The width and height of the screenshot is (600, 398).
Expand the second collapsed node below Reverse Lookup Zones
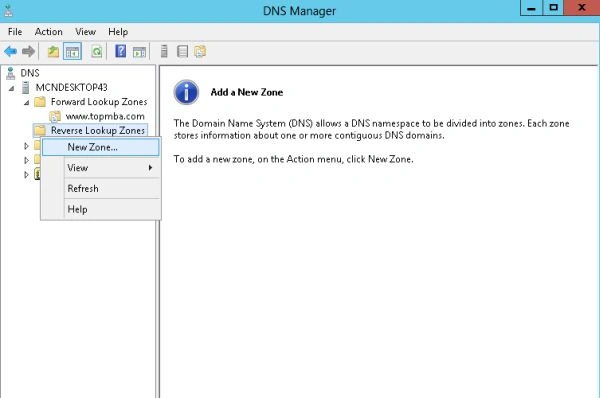pyautogui.click(x=26, y=160)
